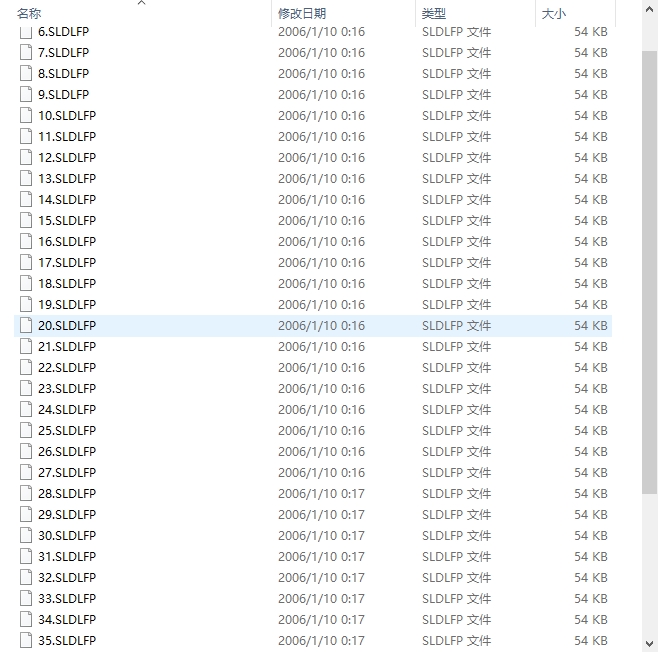
Task: Click the type cell of 17.SLDLFP
Action: tap(456, 262)
